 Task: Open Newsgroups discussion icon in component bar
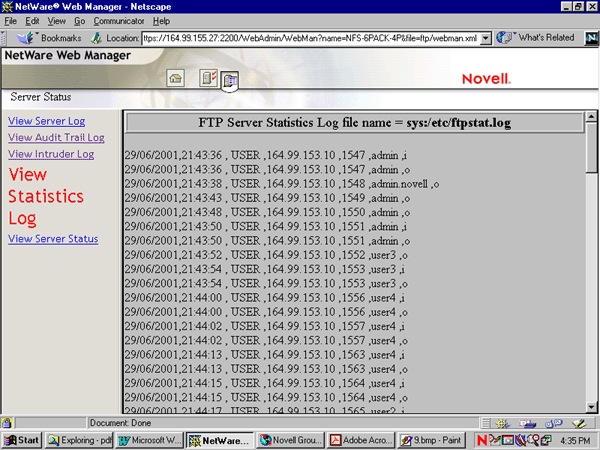point(553,423)
